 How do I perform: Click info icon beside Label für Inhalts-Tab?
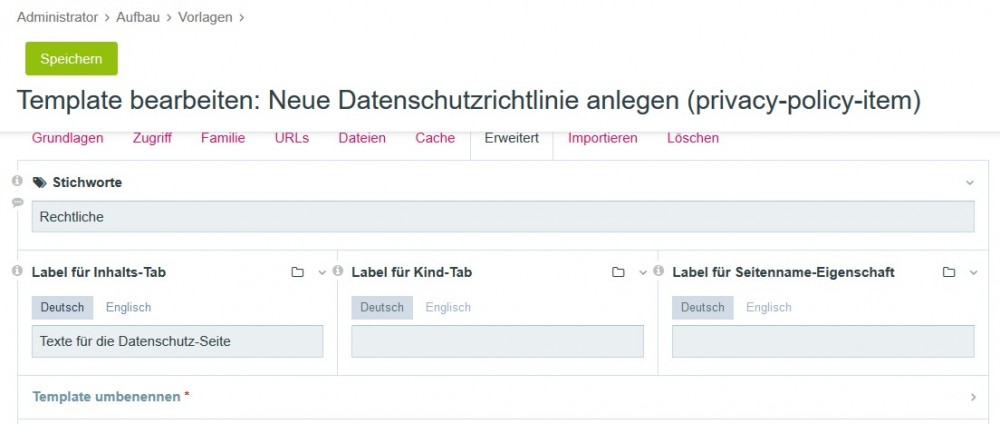tap(17, 271)
